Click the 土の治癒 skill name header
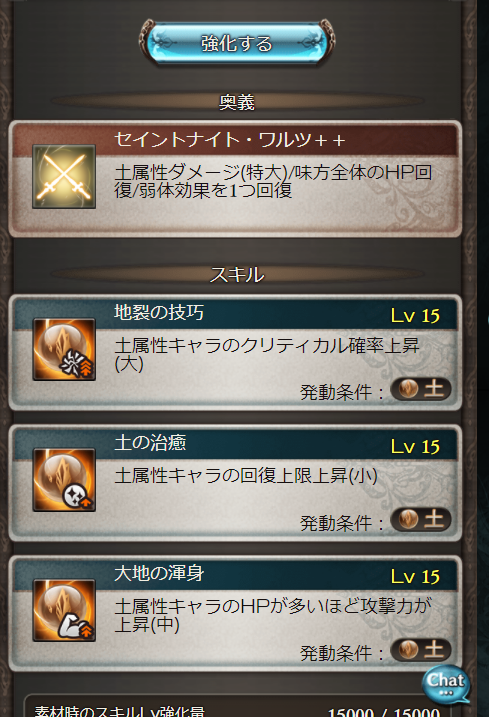The height and width of the screenshot is (717, 489). [150, 443]
